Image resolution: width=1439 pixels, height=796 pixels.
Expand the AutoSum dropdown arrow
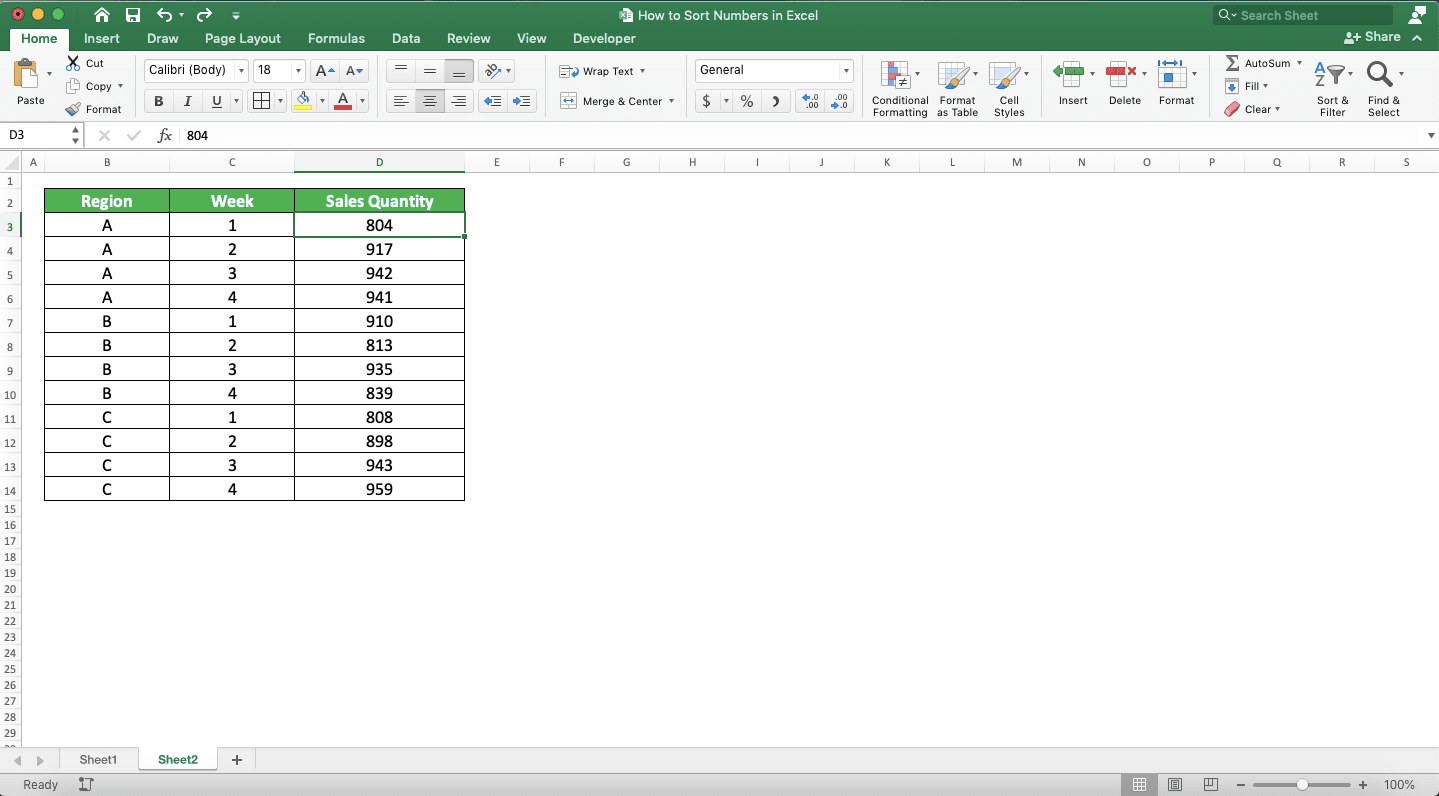(x=1299, y=63)
